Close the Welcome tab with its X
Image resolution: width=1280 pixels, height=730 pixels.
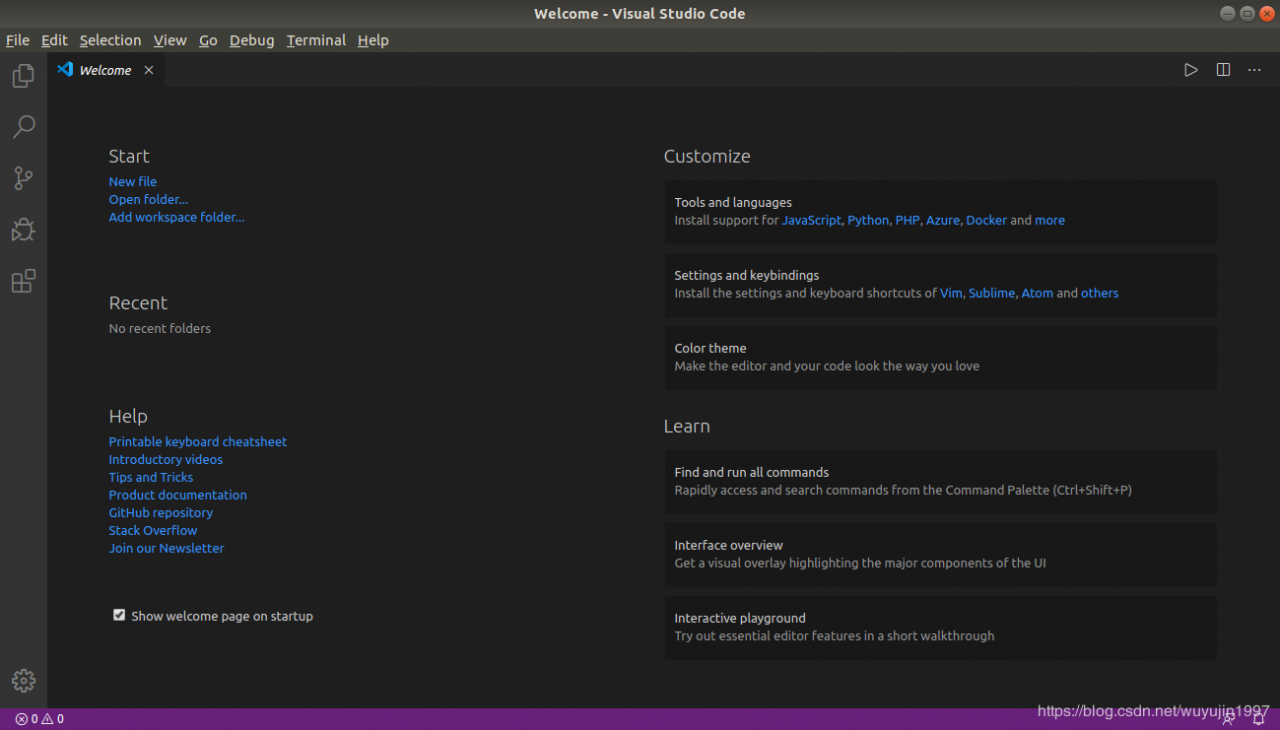click(149, 70)
